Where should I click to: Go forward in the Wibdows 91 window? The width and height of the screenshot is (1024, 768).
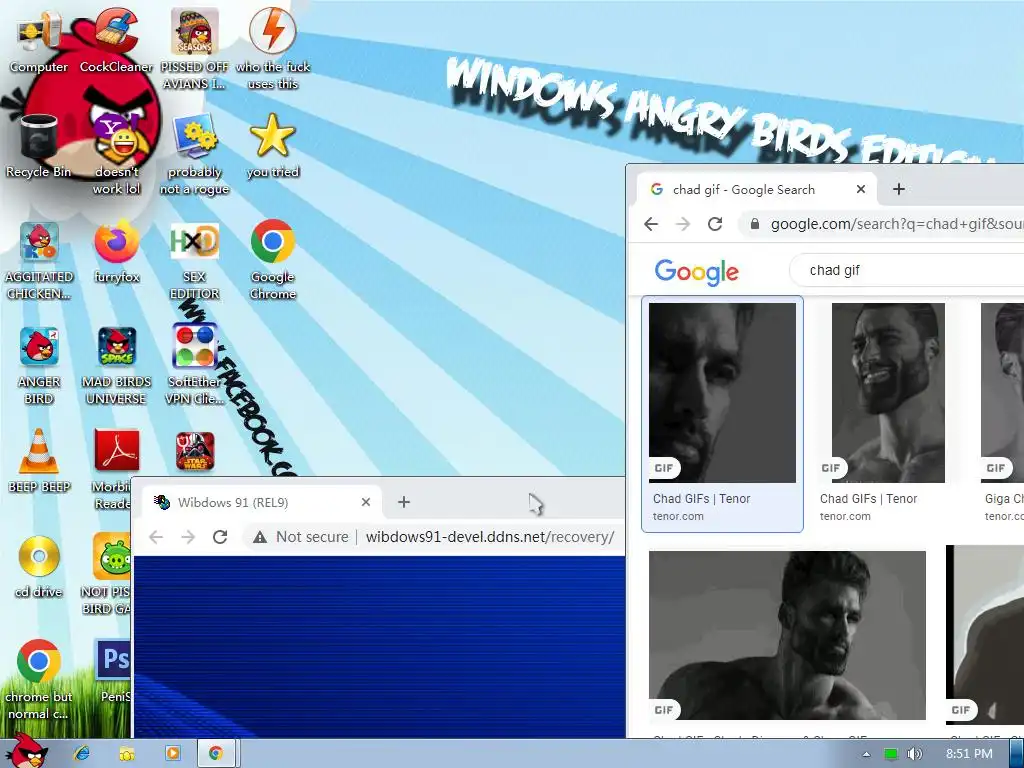[x=188, y=537]
